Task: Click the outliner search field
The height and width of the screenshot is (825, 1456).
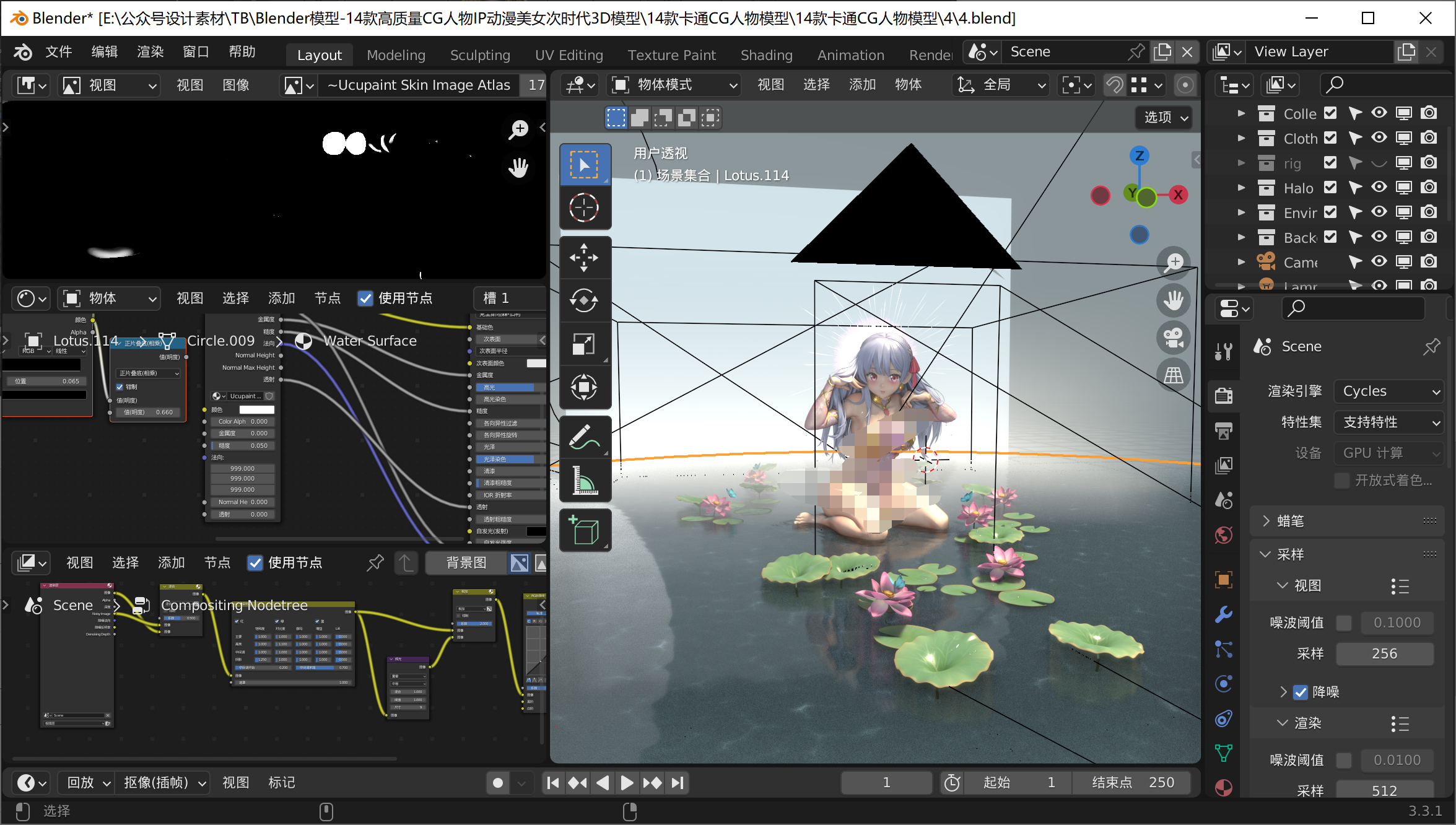Action: pyautogui.click(x=1386, y=85)
